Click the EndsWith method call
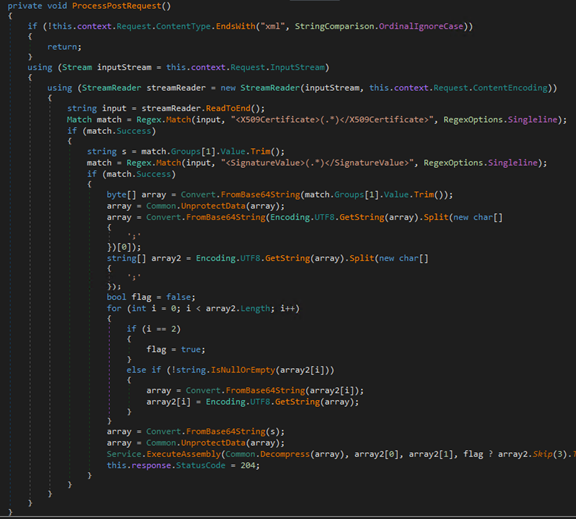The image size is (576, 519). (x=235, y=26)
